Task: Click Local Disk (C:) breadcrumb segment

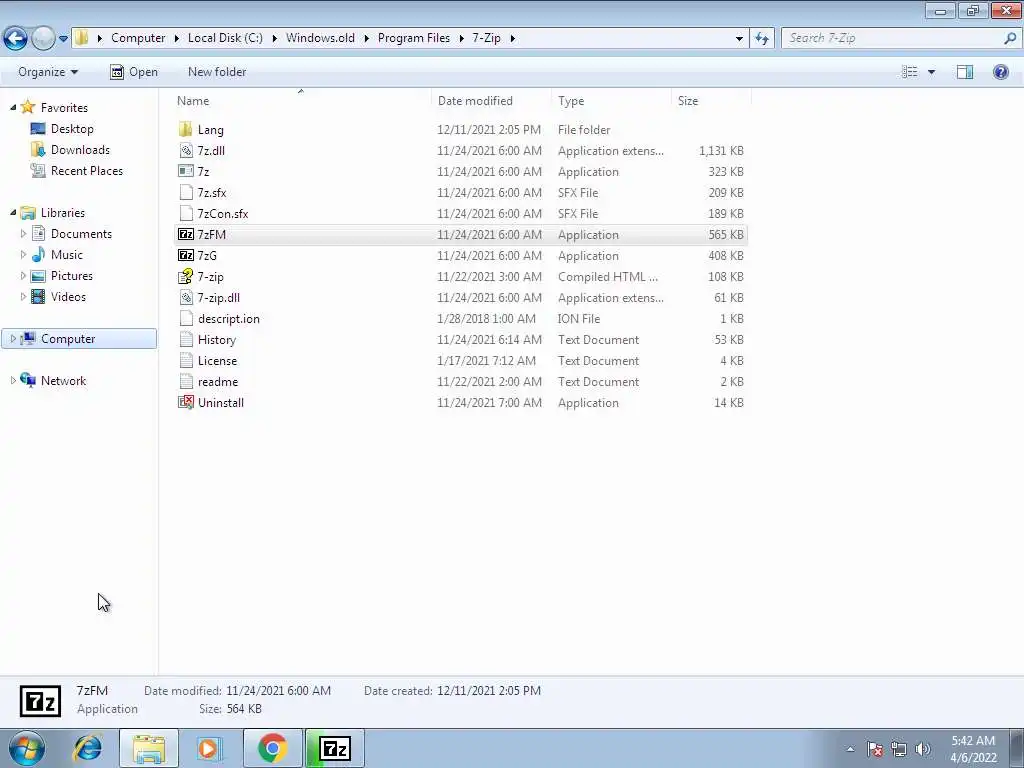Action: 225,38
